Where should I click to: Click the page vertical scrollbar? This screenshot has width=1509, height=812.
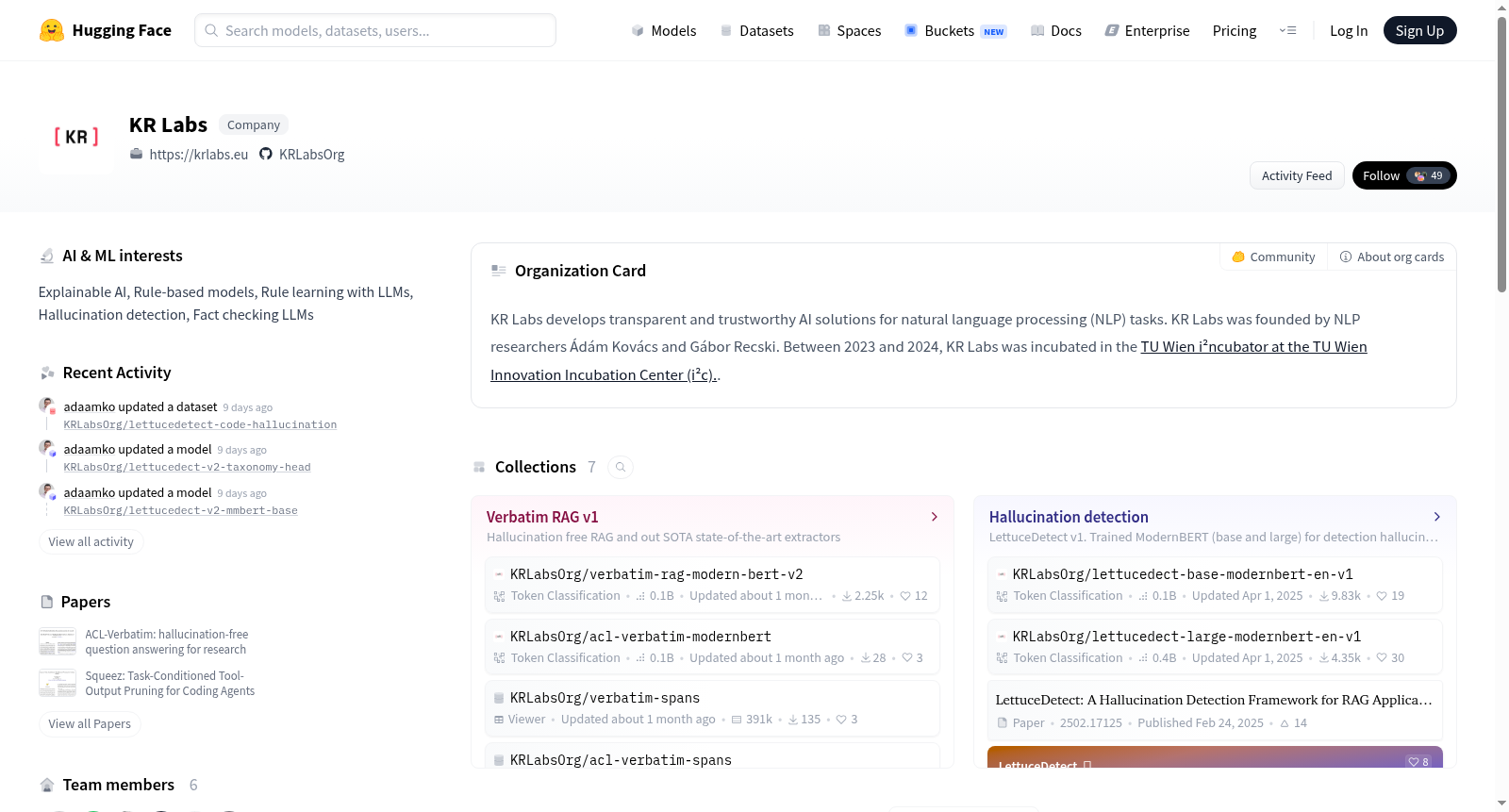pos(1501,156)
